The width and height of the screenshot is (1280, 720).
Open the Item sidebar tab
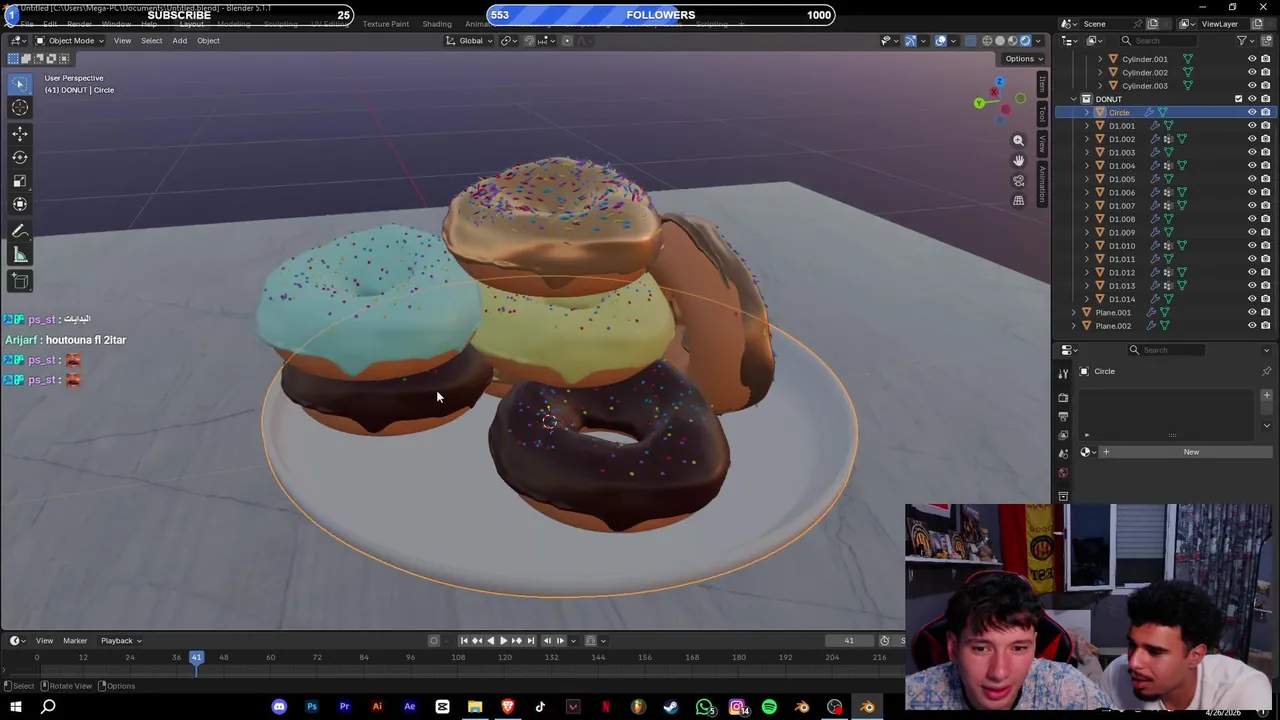(1042, 84)
